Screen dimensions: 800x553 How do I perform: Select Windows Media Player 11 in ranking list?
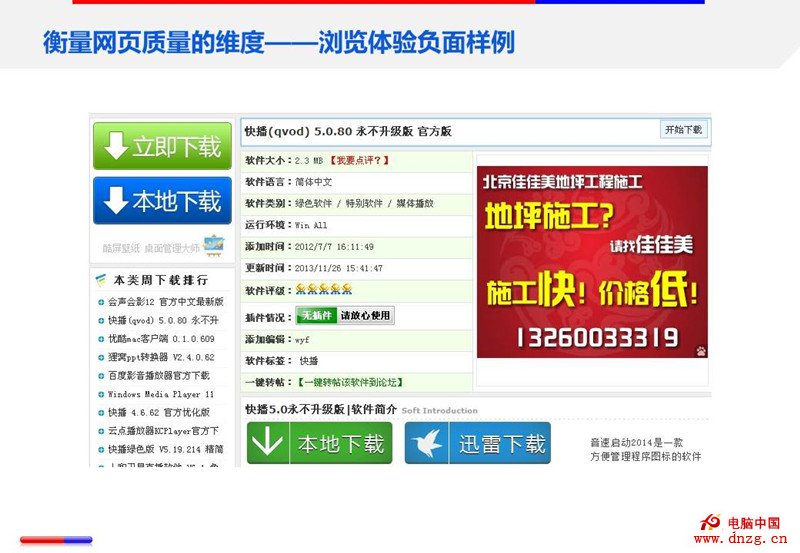point(161,394)
